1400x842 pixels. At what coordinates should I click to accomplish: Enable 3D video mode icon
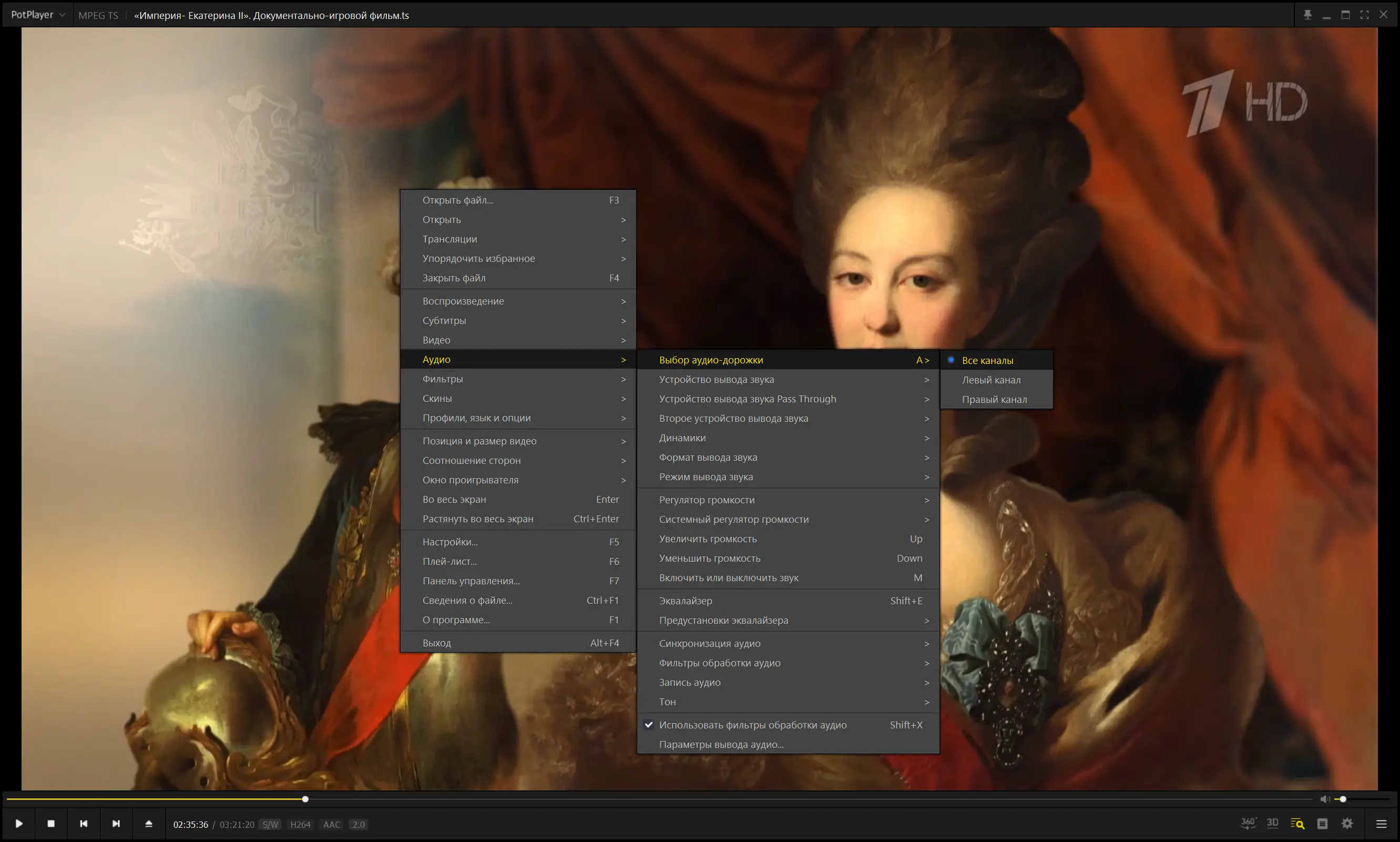1272,823
